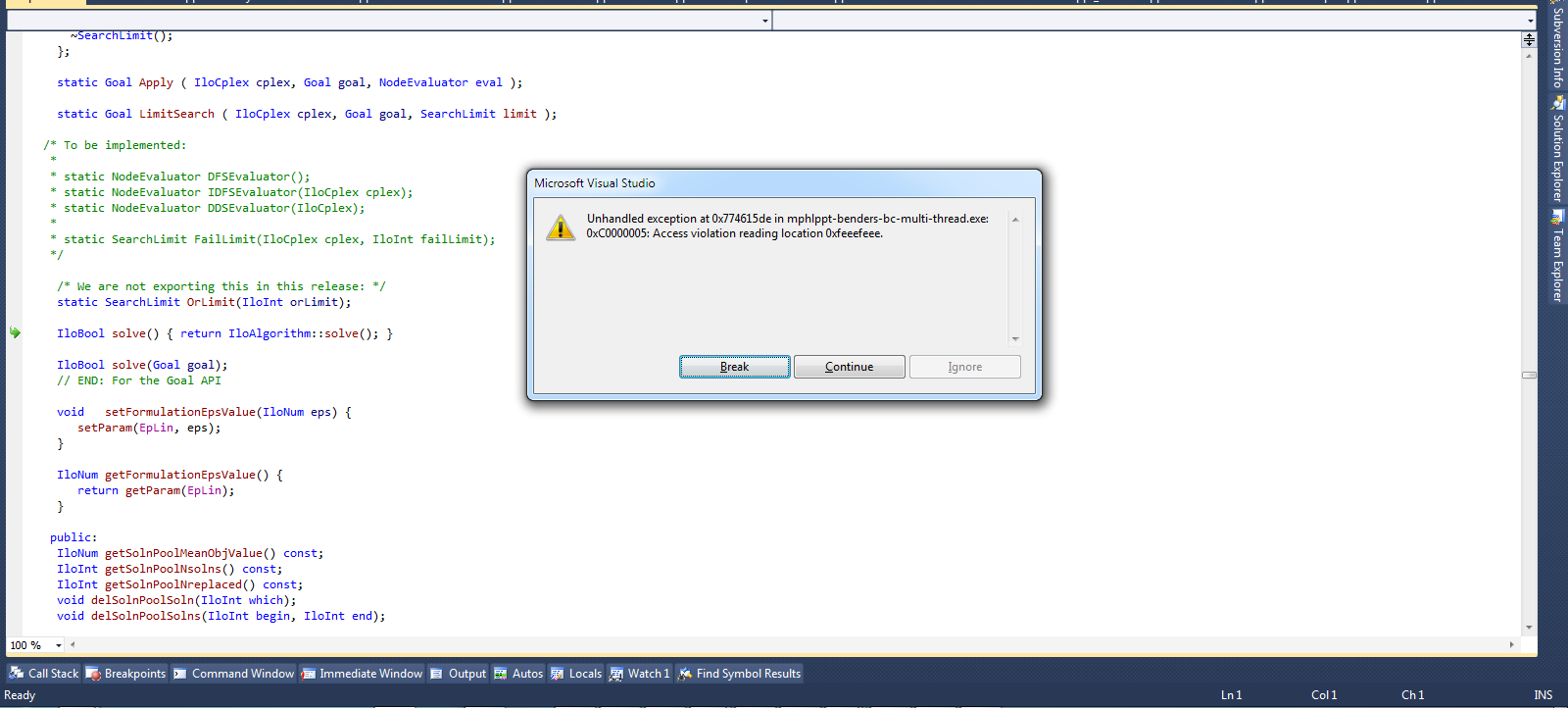Viewport: 1568px width, 708px height.
Task: Click the '// END: For the Goal API' comment
Action: click(x=139, y=380)
